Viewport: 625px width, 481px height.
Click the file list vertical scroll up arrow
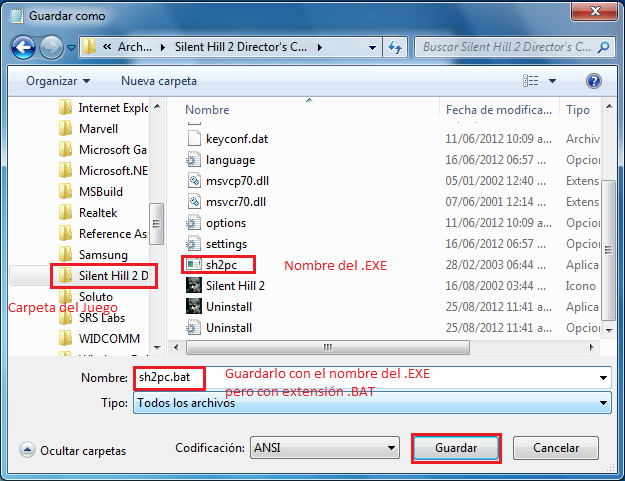[609, 106]
